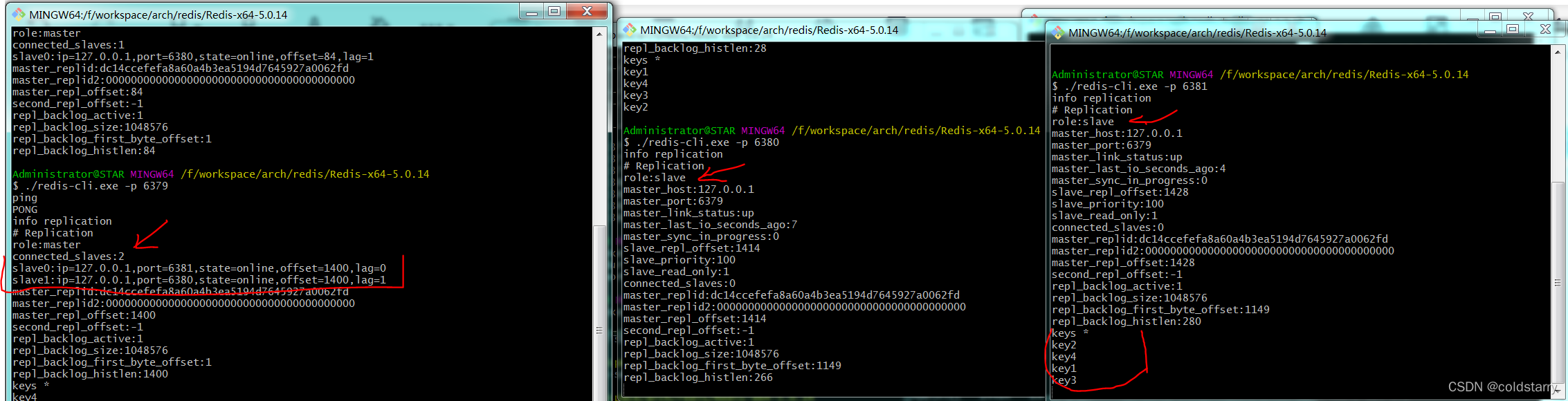Click 'repl_backlog_histlen:280' line
Viewport: 1568px width, 401px height.
click(x=1127, y=321)
